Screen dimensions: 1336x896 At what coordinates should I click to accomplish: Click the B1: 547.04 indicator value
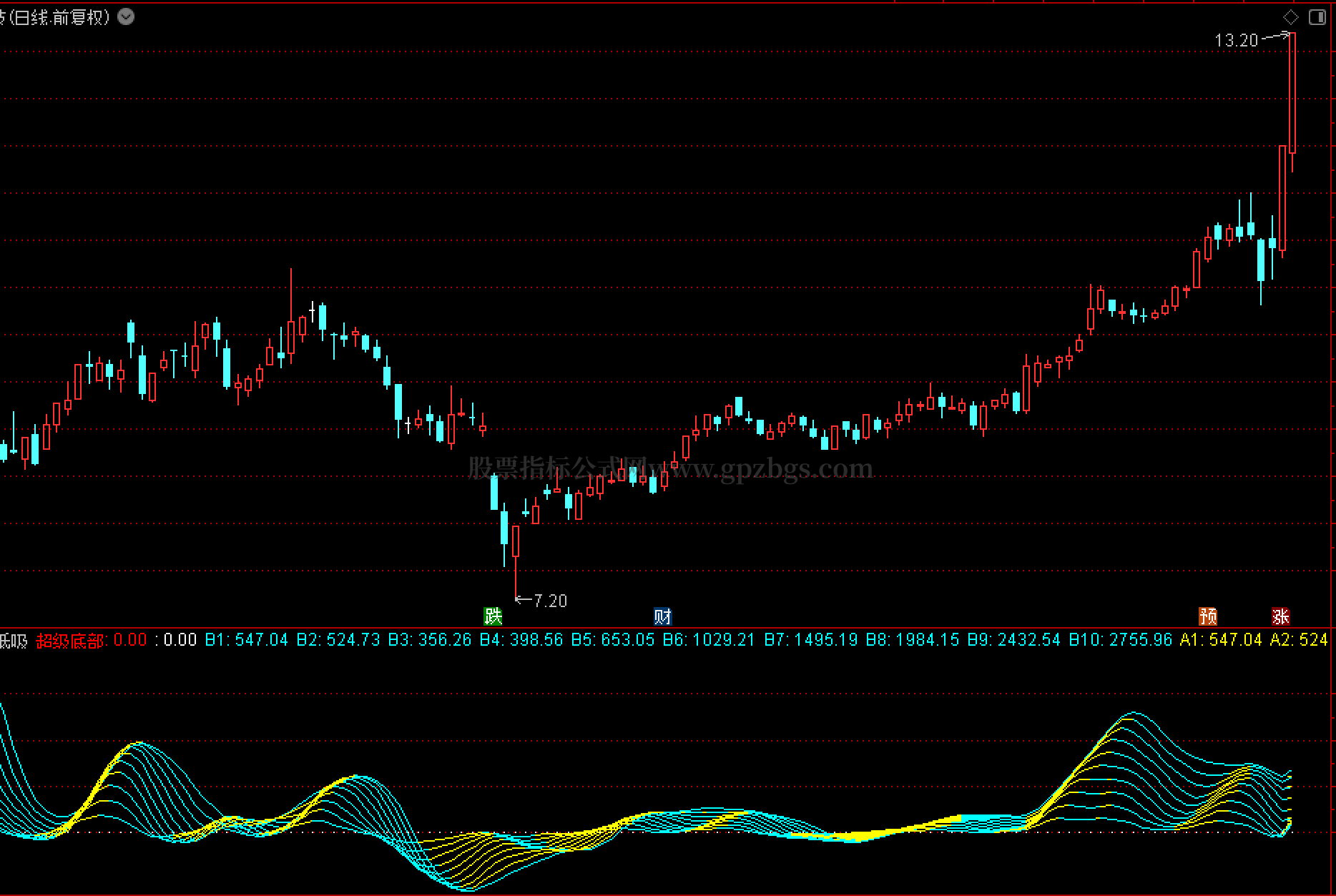click(x=247, y=640)
